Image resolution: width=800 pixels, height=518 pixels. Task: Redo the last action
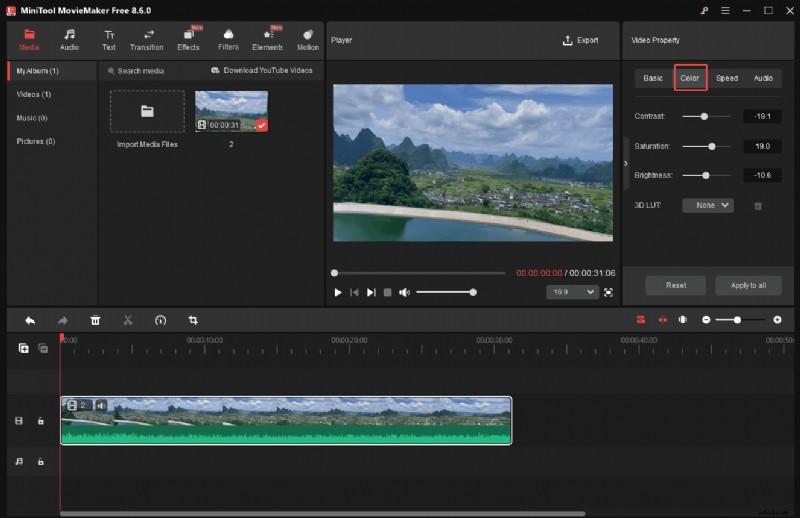[x=62, y=320]
